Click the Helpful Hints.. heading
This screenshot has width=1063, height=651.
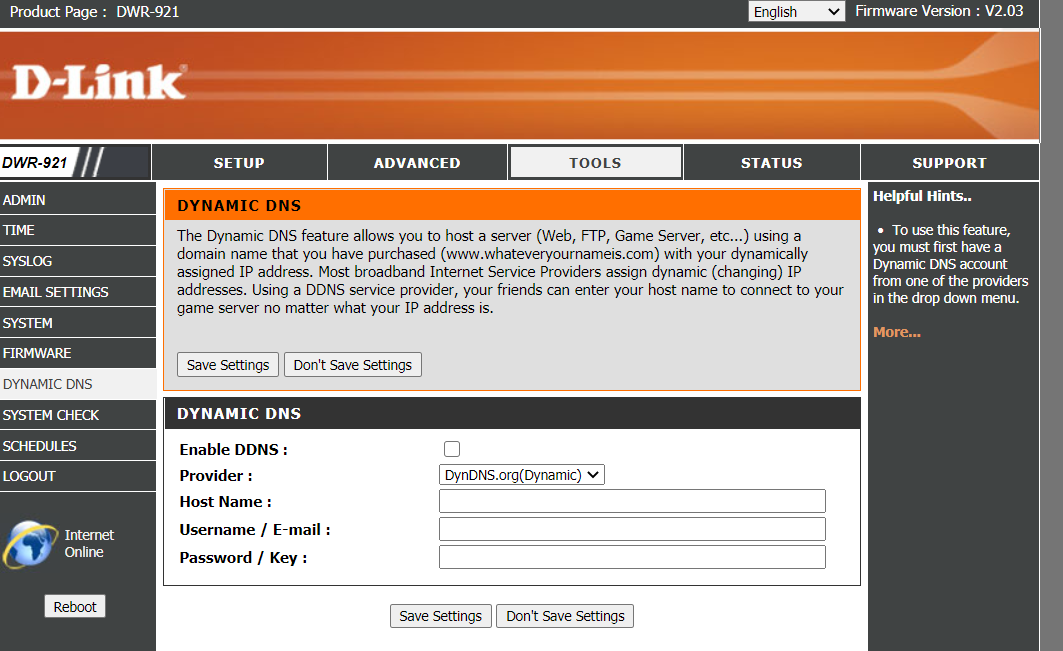922,196
